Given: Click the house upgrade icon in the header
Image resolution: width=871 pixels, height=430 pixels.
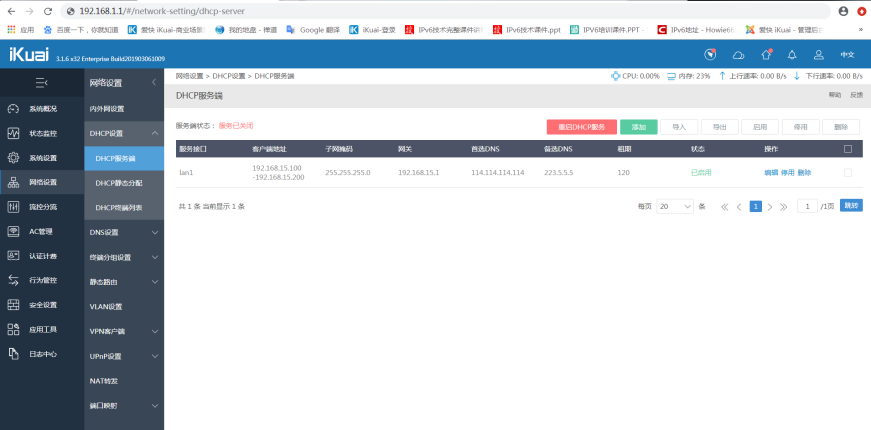Looking at the screenshot, I should (x=766, y=54).
